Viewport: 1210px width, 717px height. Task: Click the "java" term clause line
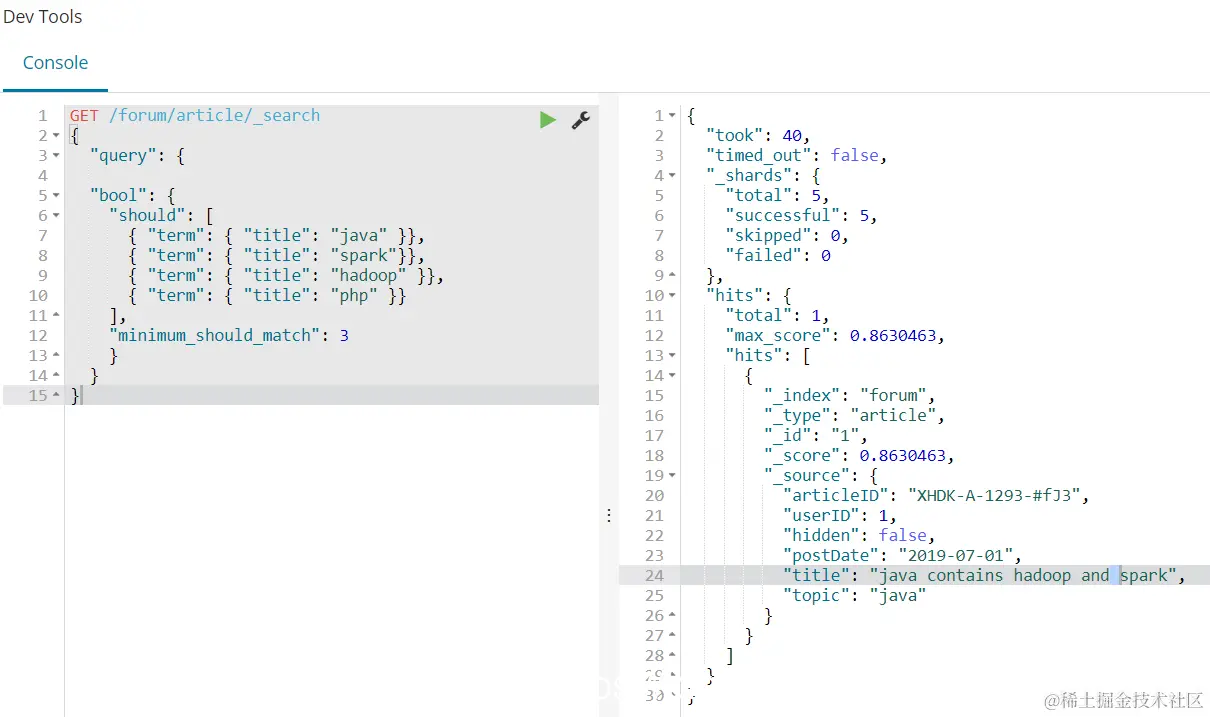coord(276,235)
